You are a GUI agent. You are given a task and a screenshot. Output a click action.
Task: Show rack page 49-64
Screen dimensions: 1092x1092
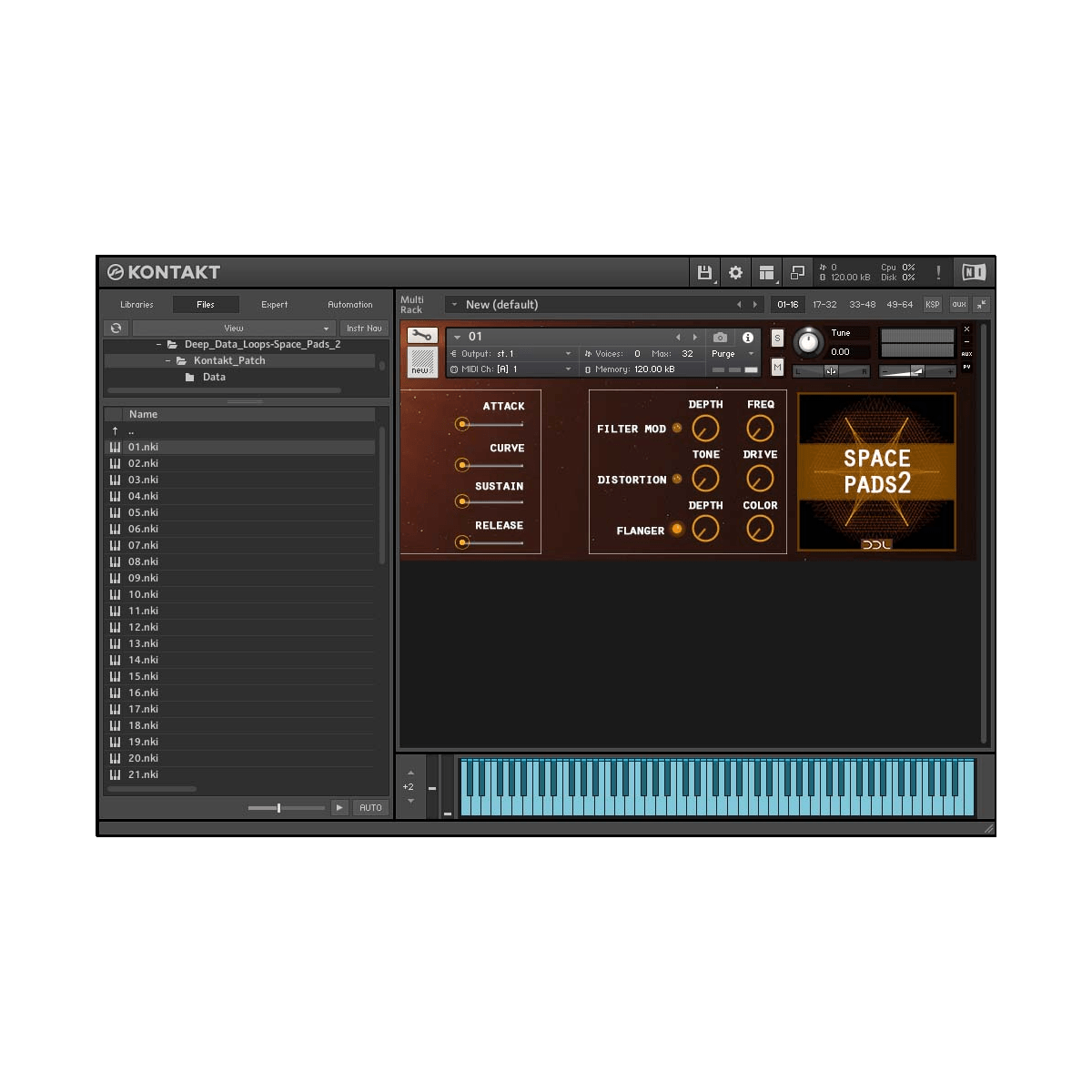pyautogui.click(x=900, y=305)
